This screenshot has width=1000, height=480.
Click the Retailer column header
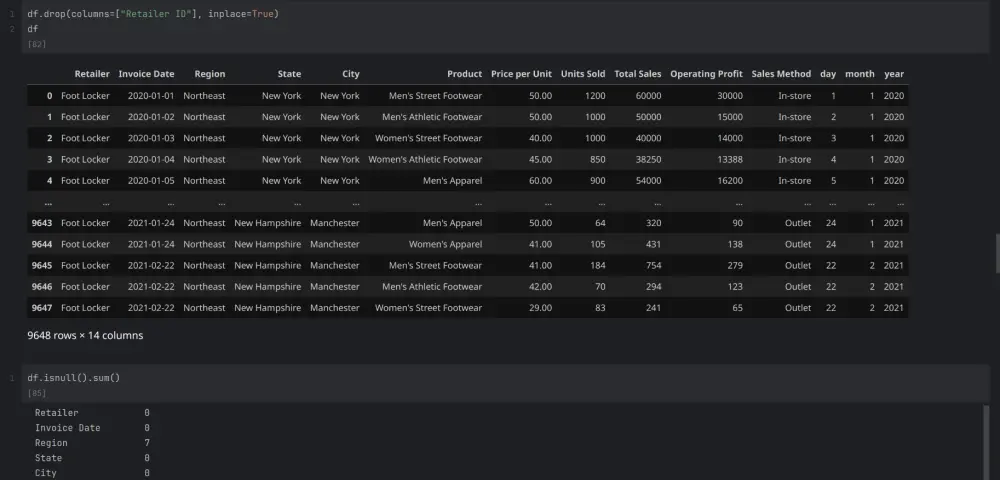[x=92, y=74]
